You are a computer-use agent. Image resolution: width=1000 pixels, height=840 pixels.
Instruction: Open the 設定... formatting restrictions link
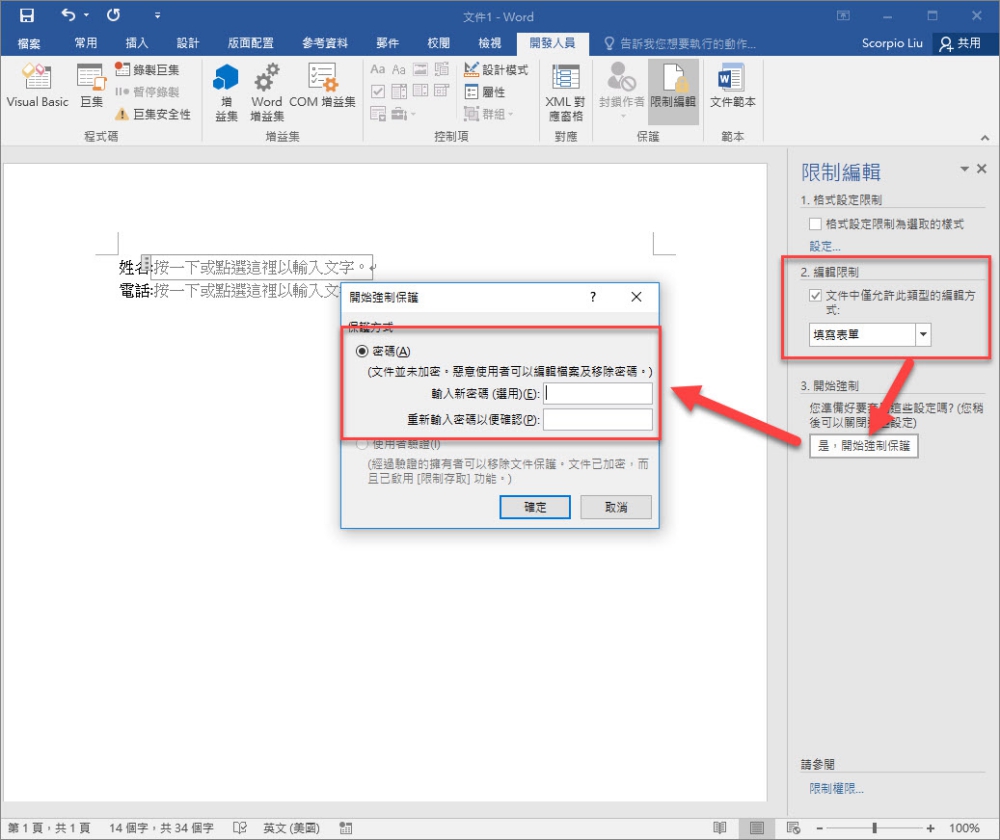[x=825, y=246]
